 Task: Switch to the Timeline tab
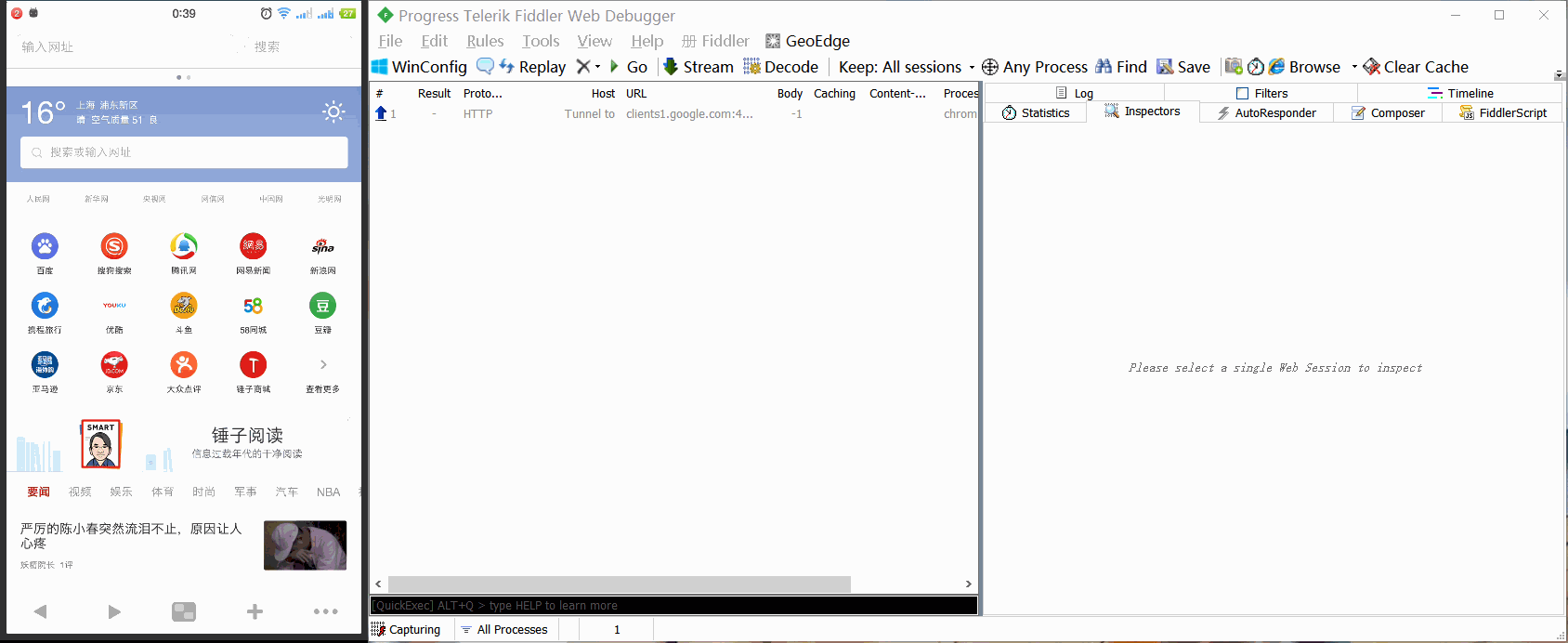(x=1460, y=93)
